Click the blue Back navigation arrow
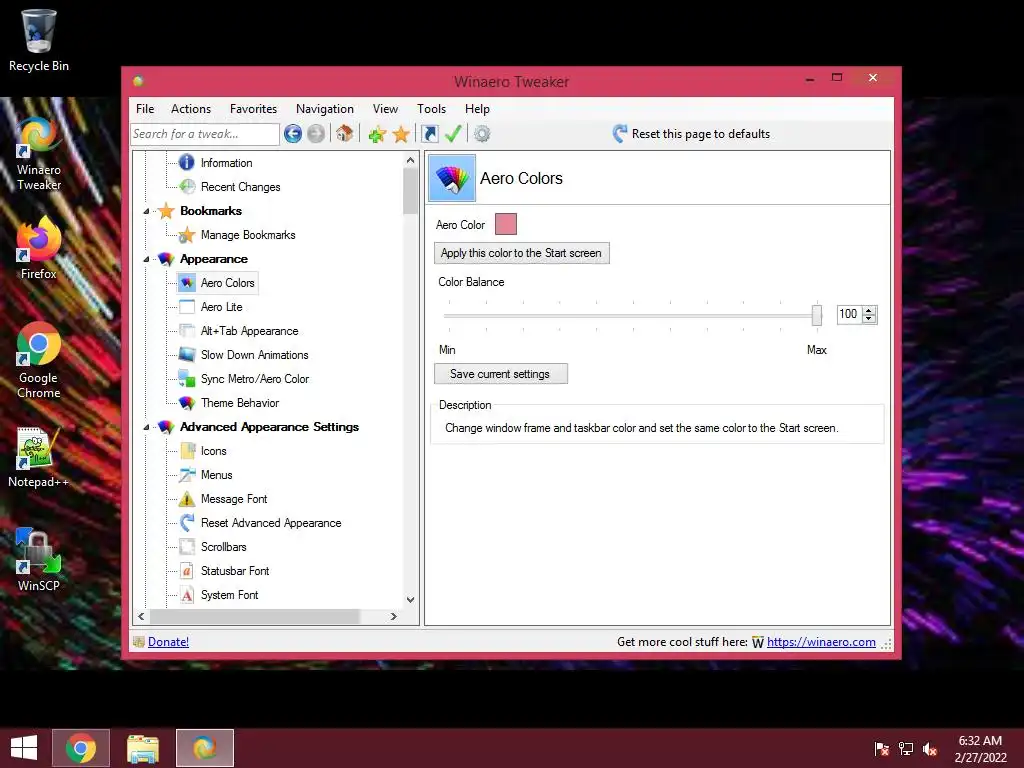This screenshot has width=1024, height=768. pos(293,134)
